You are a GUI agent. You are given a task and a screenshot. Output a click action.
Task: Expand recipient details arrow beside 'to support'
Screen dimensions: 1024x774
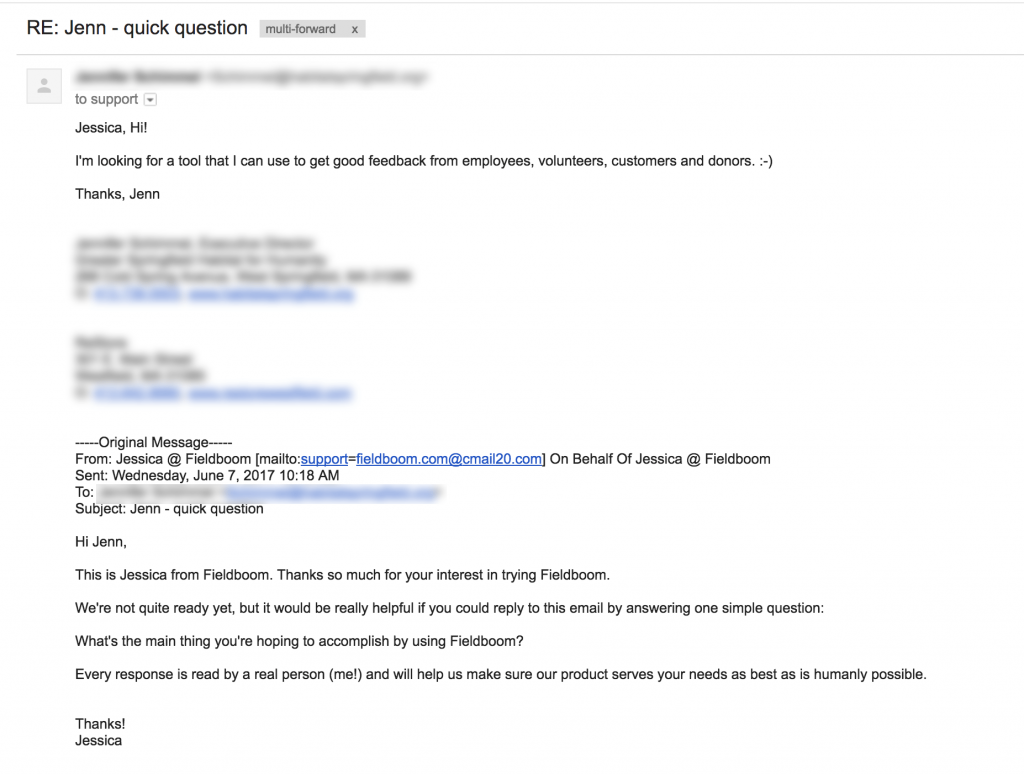(x=150, y=100)
